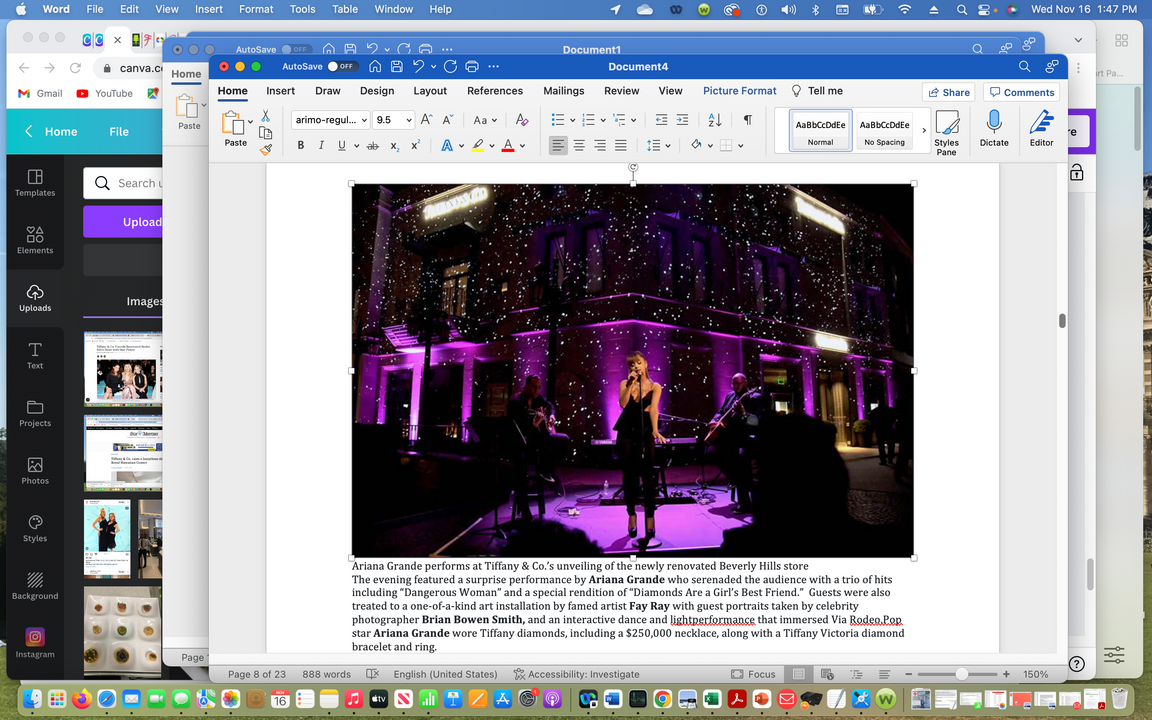Open the font name dropdown
The height and width of the screenshot is (720, 1152).
coord(330,120)
